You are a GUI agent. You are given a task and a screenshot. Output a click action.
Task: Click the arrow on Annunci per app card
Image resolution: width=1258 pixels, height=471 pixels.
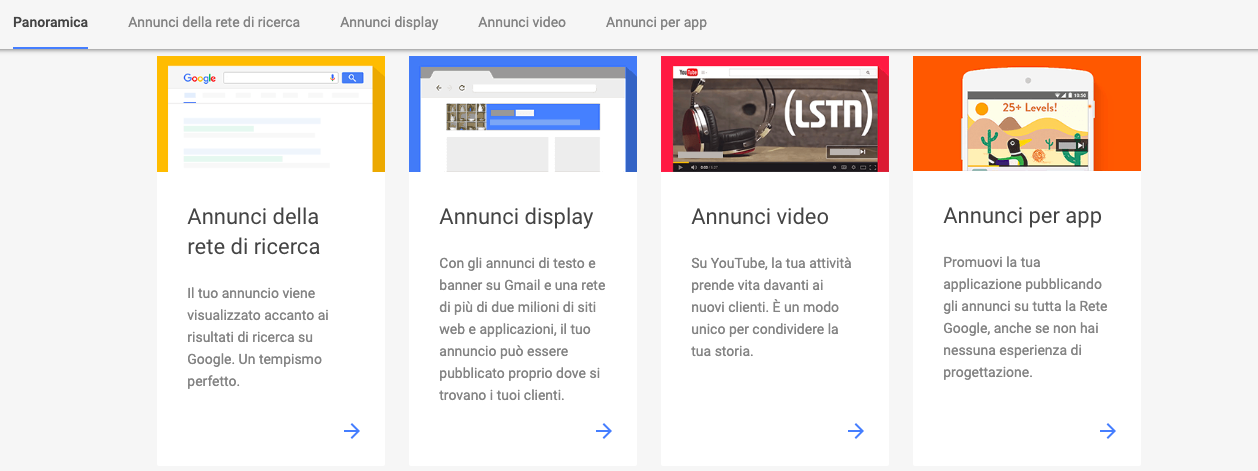click(1108, 431)
